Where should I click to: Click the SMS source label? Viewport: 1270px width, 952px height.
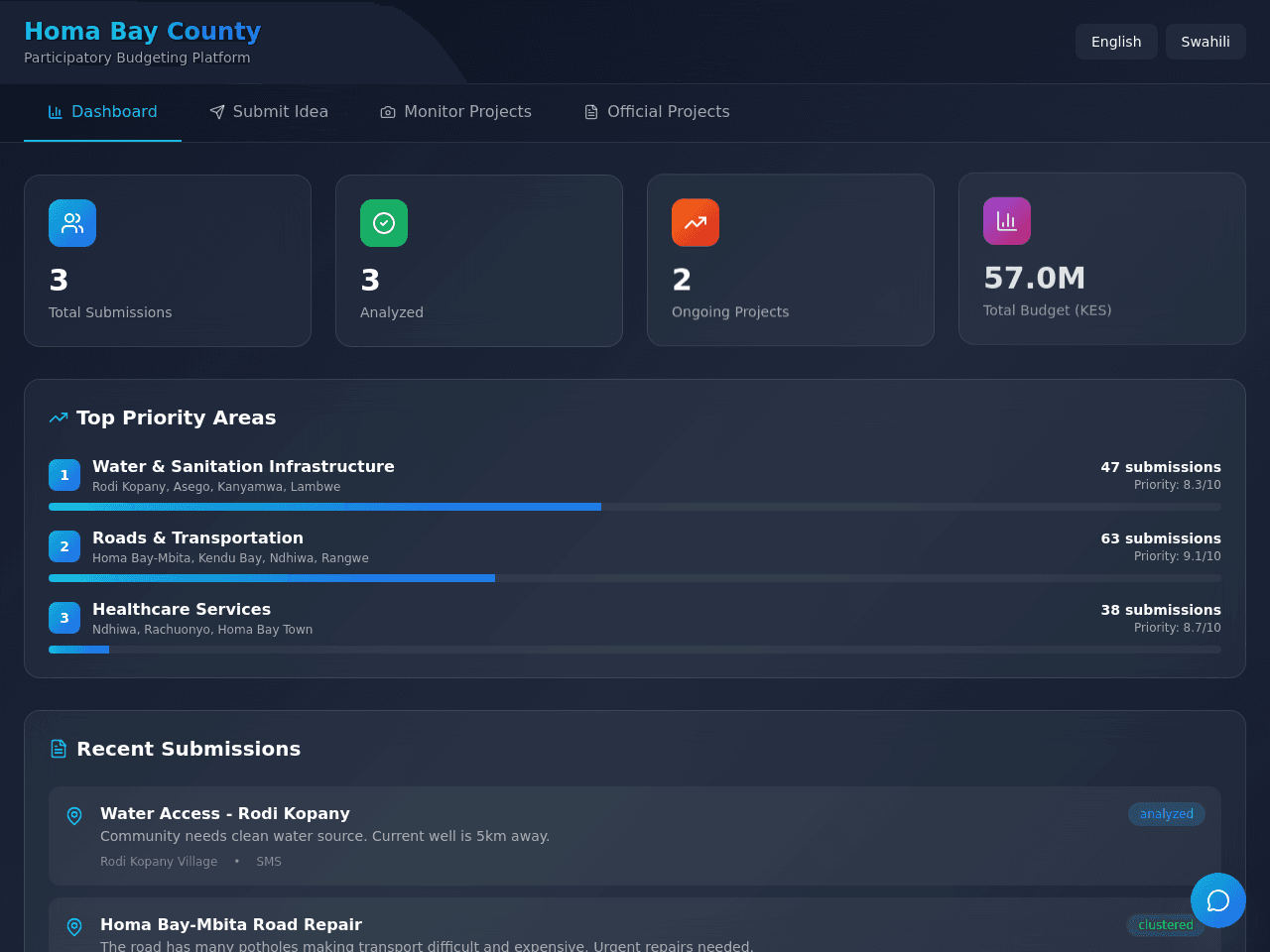(269, 862)
